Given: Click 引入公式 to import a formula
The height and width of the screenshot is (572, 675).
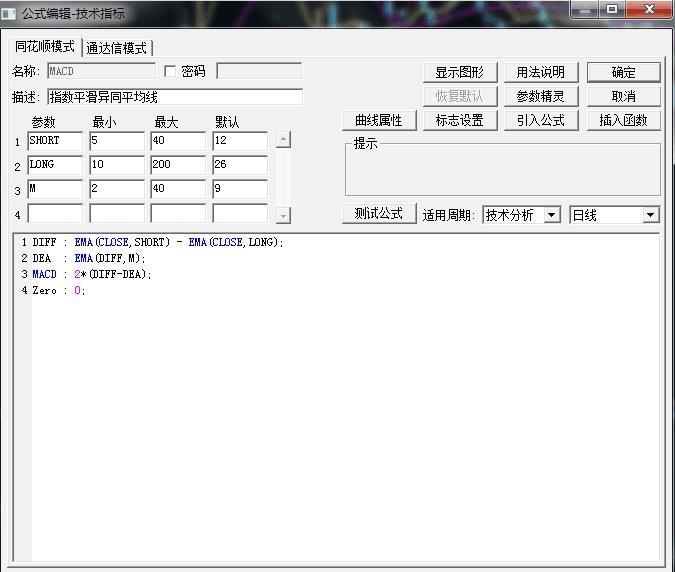Looking at the screenshot, I should (541, 120).
